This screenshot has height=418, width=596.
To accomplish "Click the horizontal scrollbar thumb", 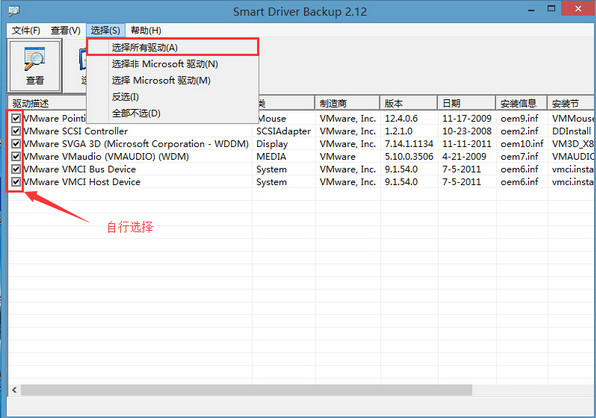I will click(246, 390).
